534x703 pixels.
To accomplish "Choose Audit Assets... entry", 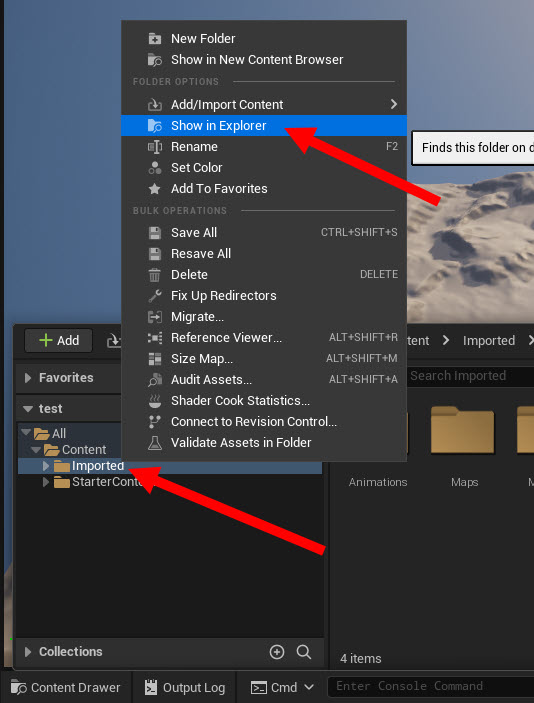I will point(264,380).
